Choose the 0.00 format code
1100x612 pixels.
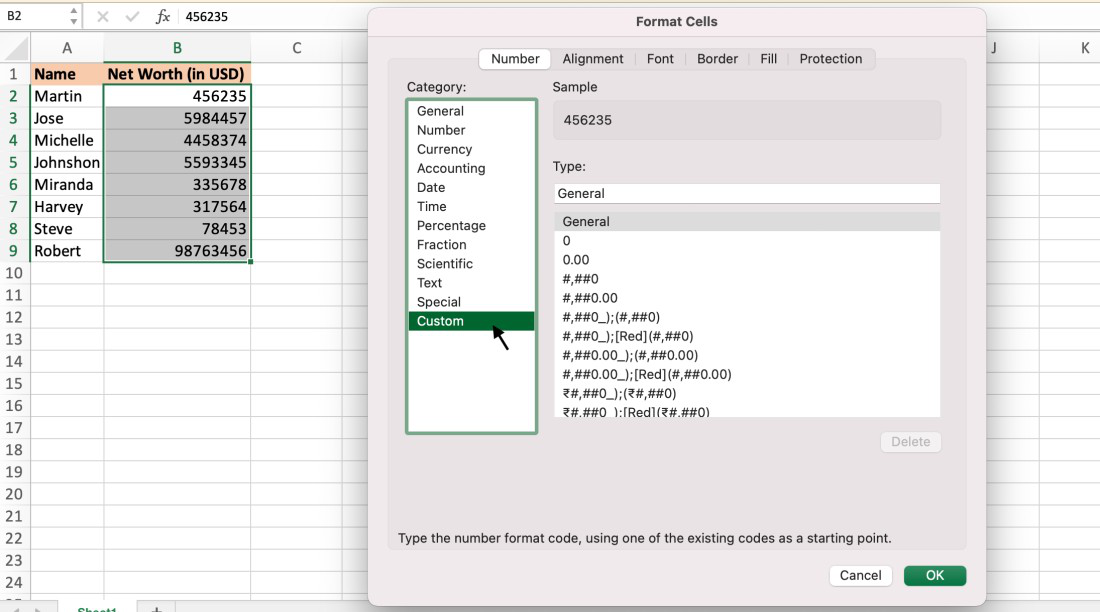point(576,260)
